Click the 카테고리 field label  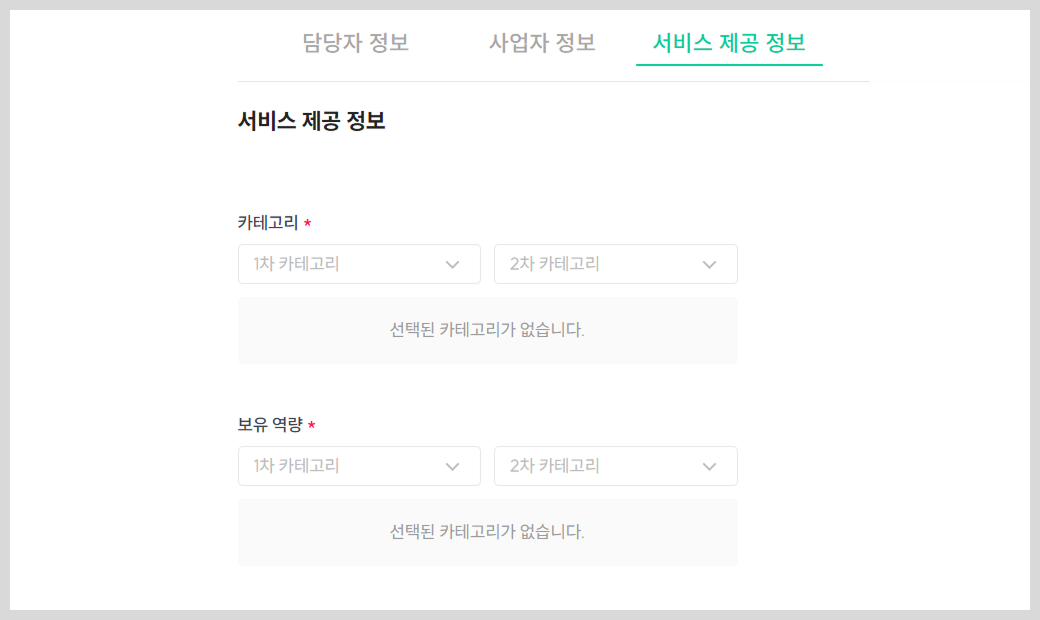268,223
